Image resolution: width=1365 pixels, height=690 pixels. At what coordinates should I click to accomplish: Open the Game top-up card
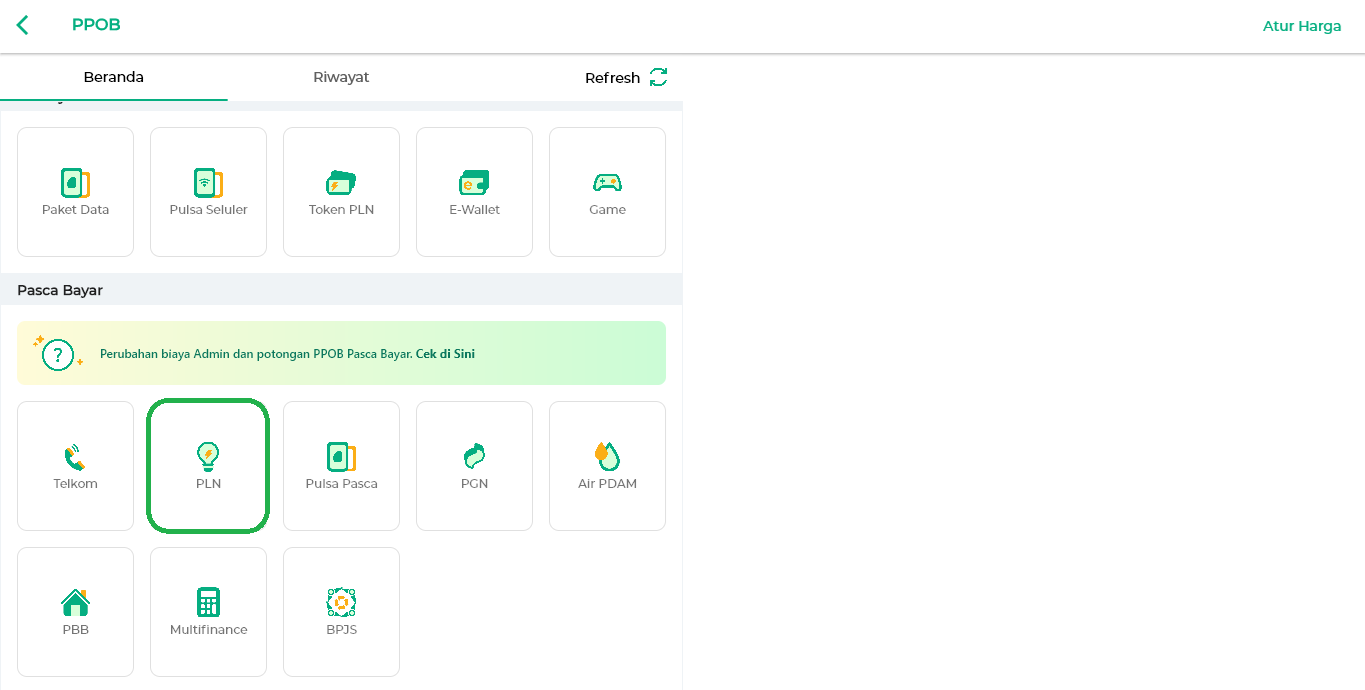point(607,192)
